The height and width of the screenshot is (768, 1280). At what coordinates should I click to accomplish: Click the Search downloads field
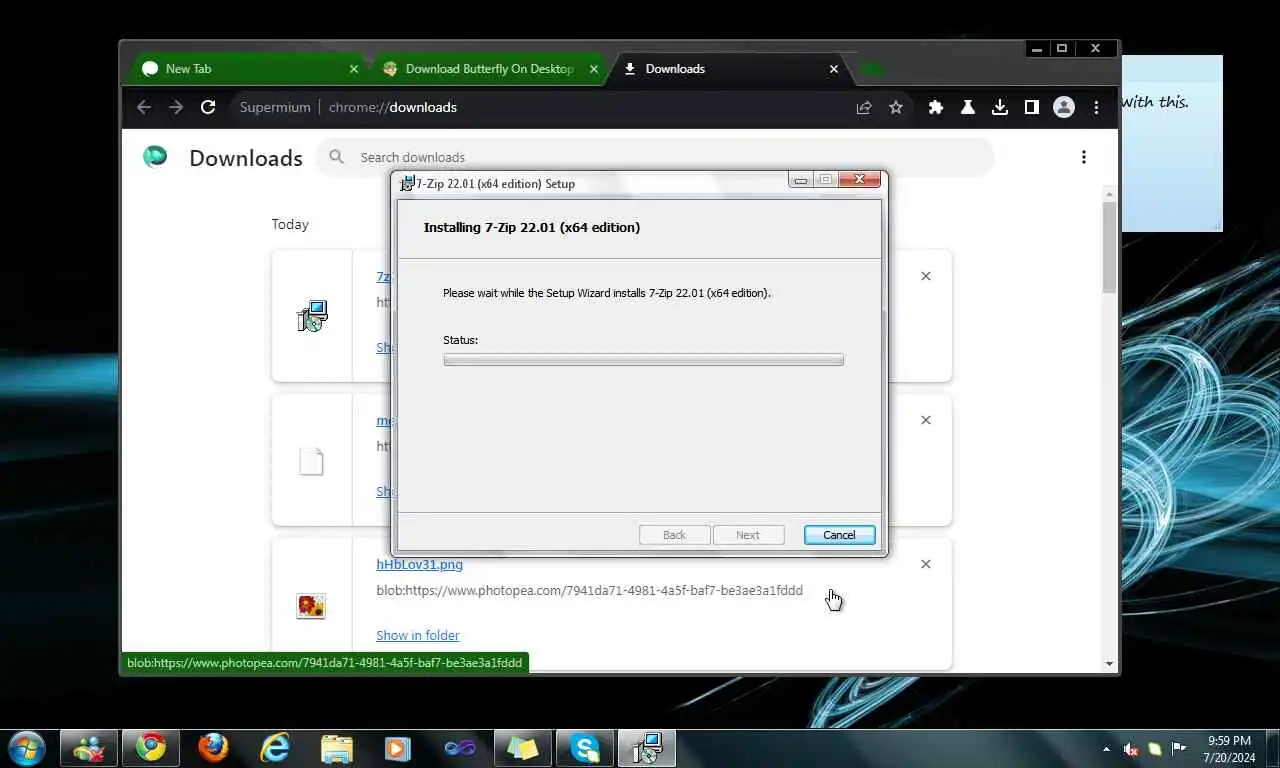(x=655, y=157)
